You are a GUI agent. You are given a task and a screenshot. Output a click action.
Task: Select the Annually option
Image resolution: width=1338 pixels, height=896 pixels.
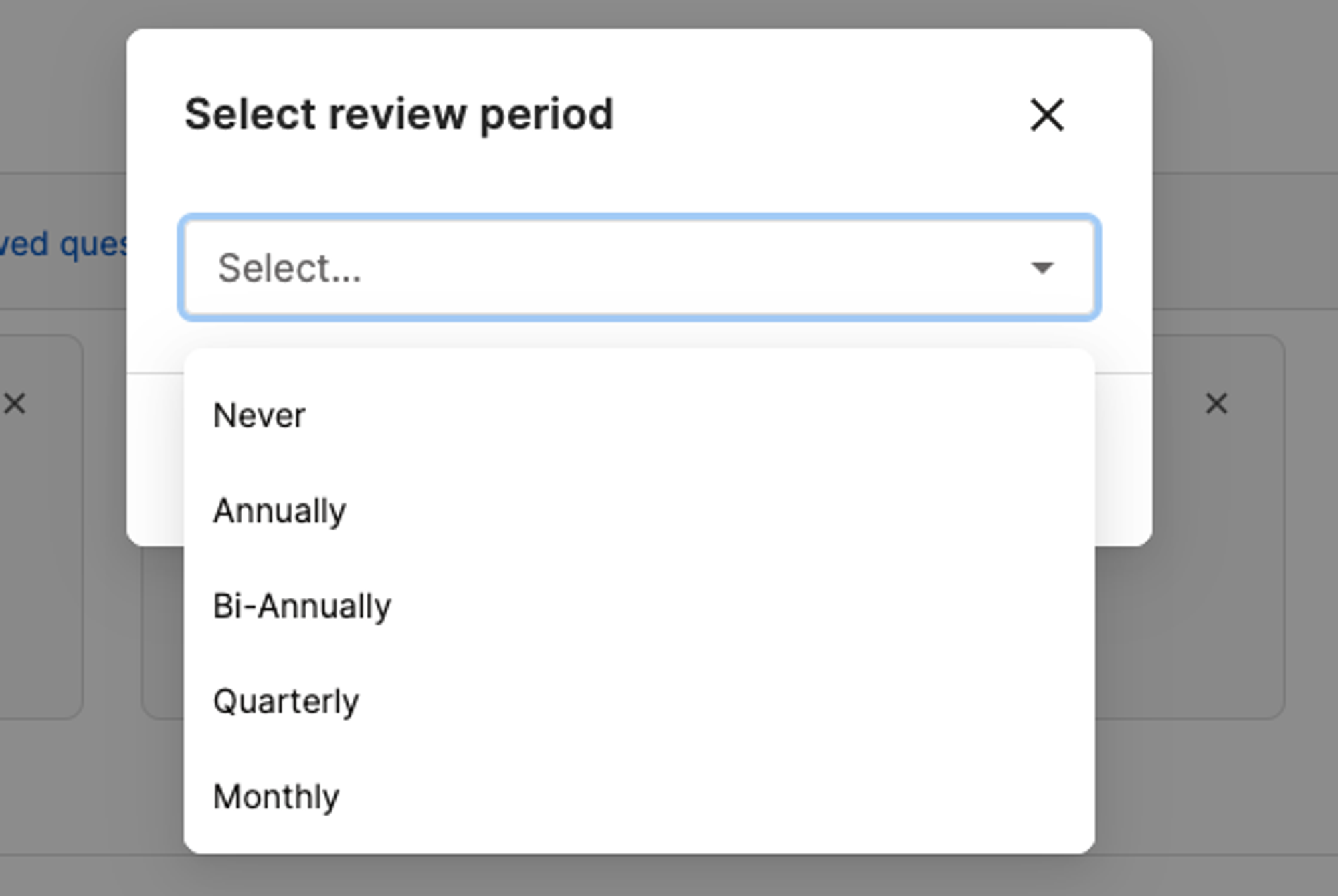tap(640, 511)
